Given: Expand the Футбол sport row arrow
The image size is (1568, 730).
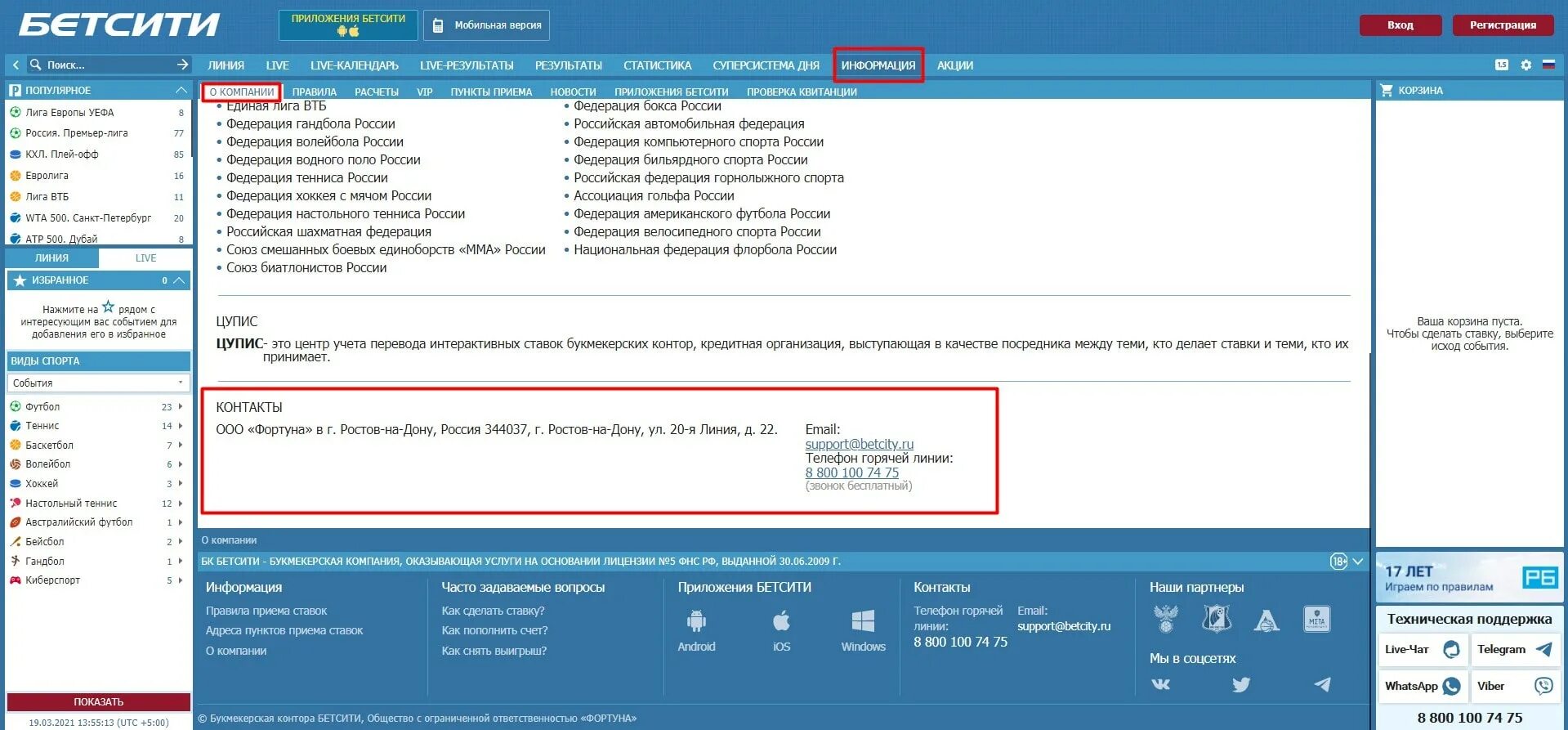Looking at the screenshot, I should (x=181, y=406).
